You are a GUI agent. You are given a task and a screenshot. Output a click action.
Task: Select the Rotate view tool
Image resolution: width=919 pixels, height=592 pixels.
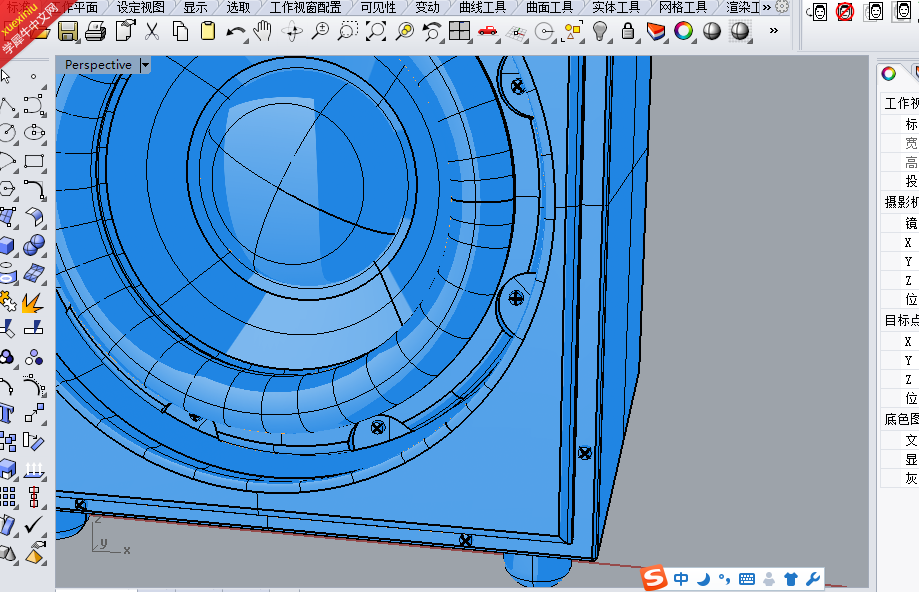tap(291, 31)
